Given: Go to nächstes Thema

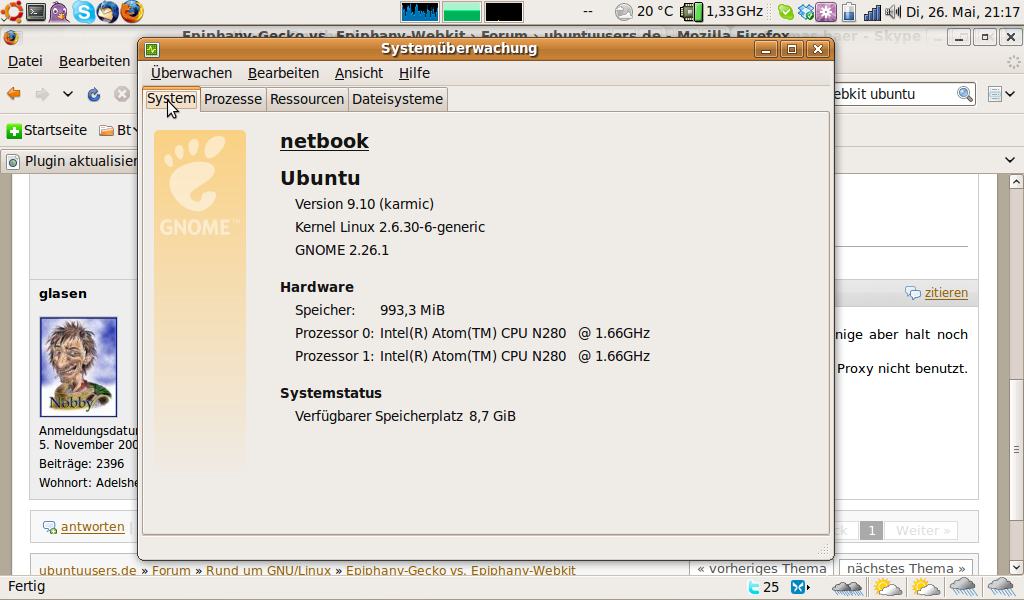Looking at the screenshot, I should pyautogui.click(x=906, y=568).
